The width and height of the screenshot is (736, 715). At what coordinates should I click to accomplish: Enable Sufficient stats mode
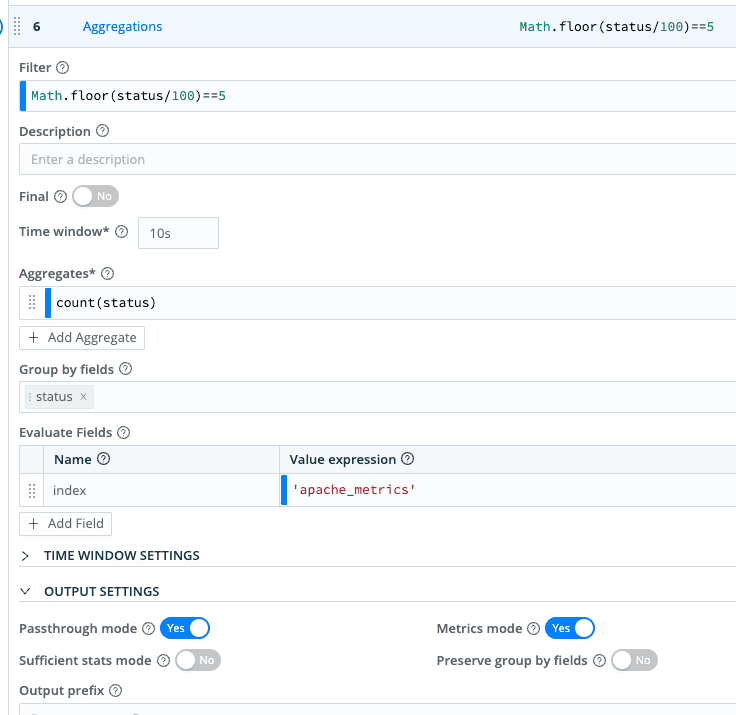point(197,660)
